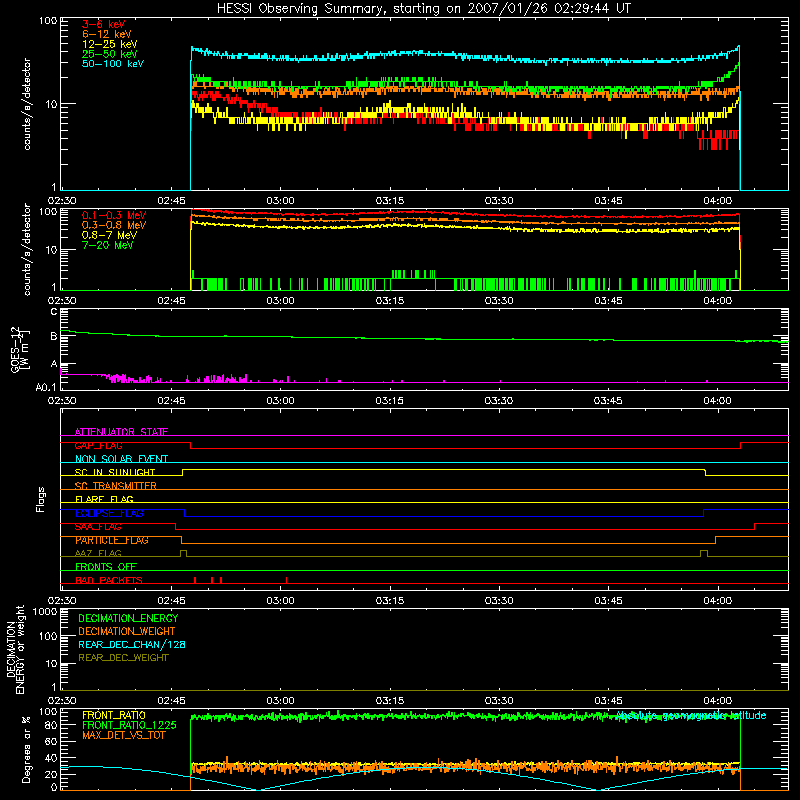The width and height of the screenshot is (800, 800).
Task: Select the DECIMATION_ENERGY legend label
Action: click(x=128, y=618)
